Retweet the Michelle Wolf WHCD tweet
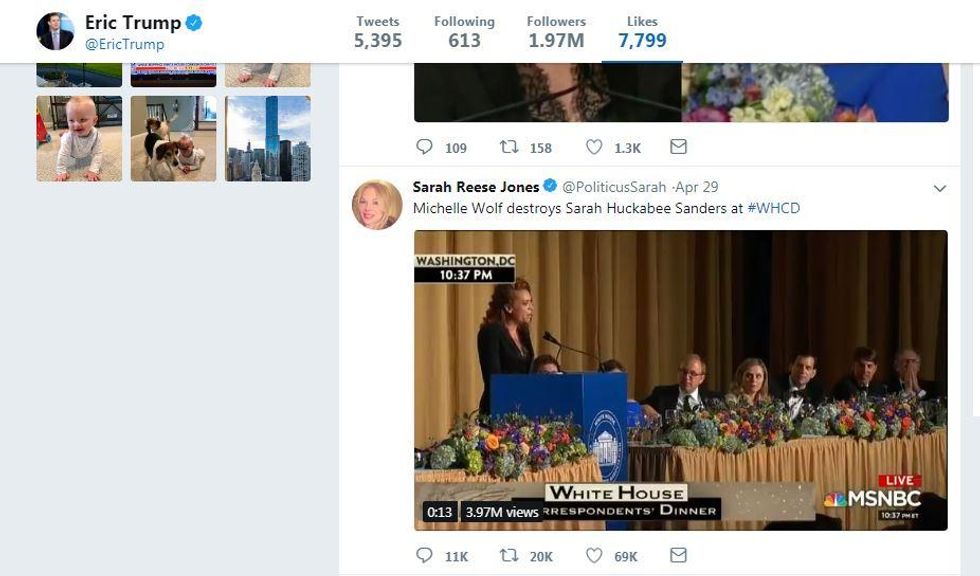 [509, 556]
